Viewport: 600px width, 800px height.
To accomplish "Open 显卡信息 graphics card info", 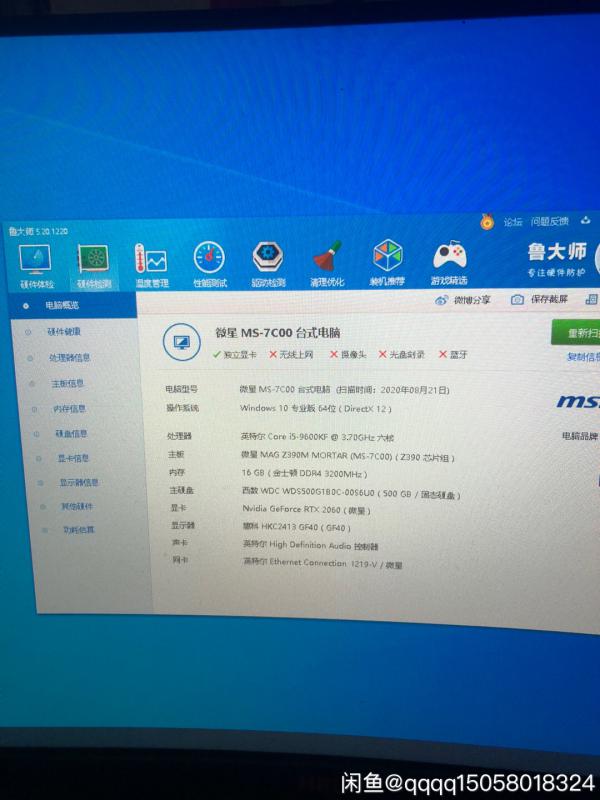I will click(x=73, y=458).
